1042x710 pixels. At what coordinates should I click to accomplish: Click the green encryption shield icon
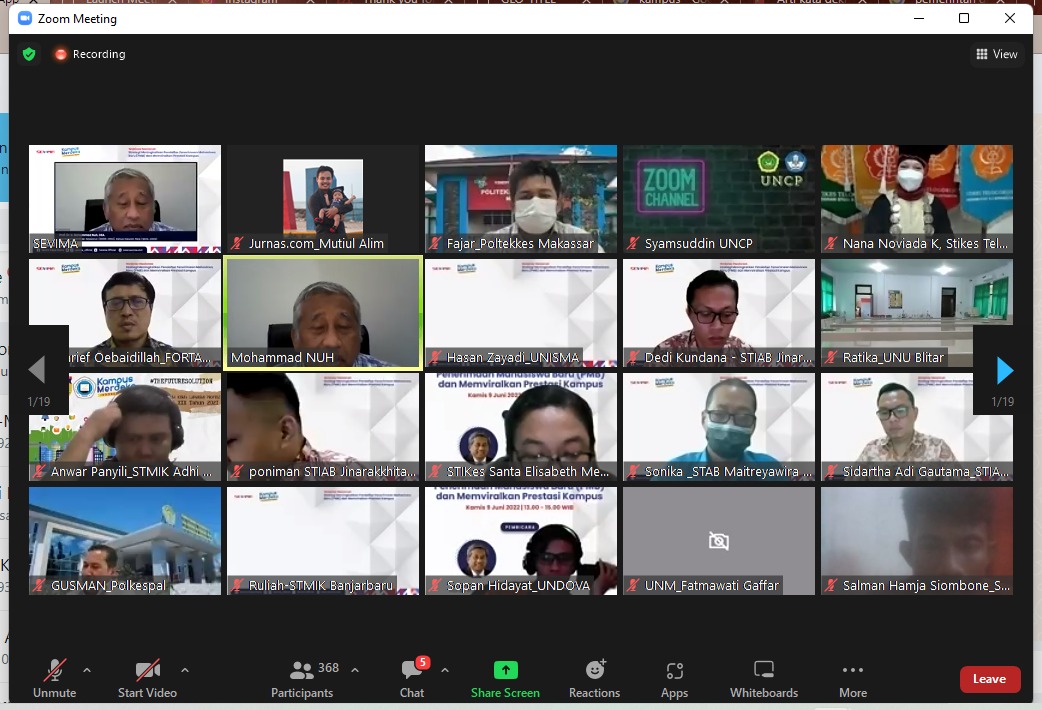pyautogui.click(x=29, y=54)
